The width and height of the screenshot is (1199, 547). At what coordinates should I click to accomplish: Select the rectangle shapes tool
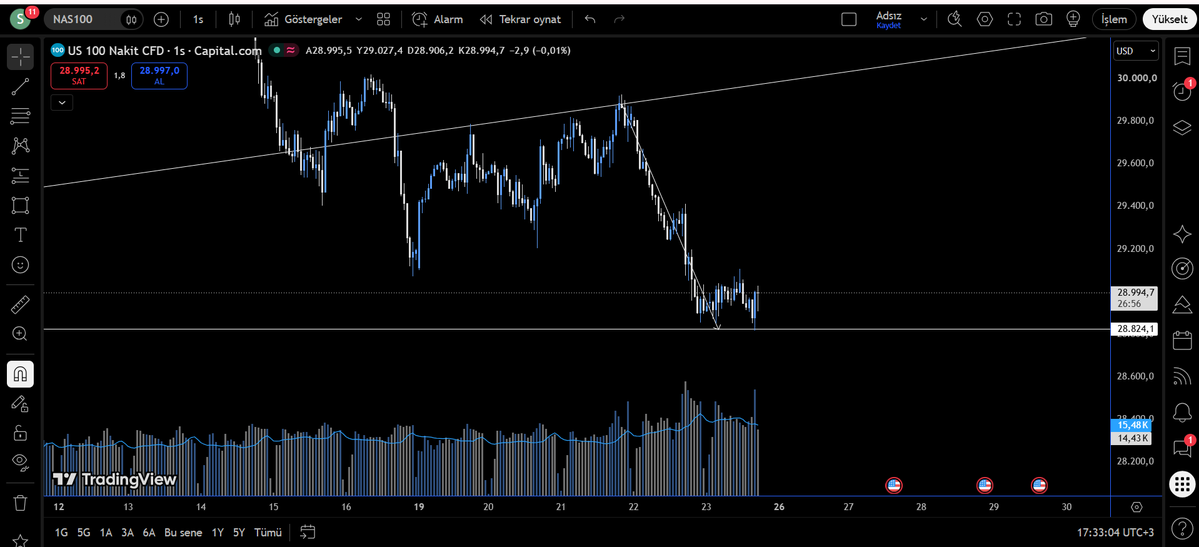click(21, 205)
